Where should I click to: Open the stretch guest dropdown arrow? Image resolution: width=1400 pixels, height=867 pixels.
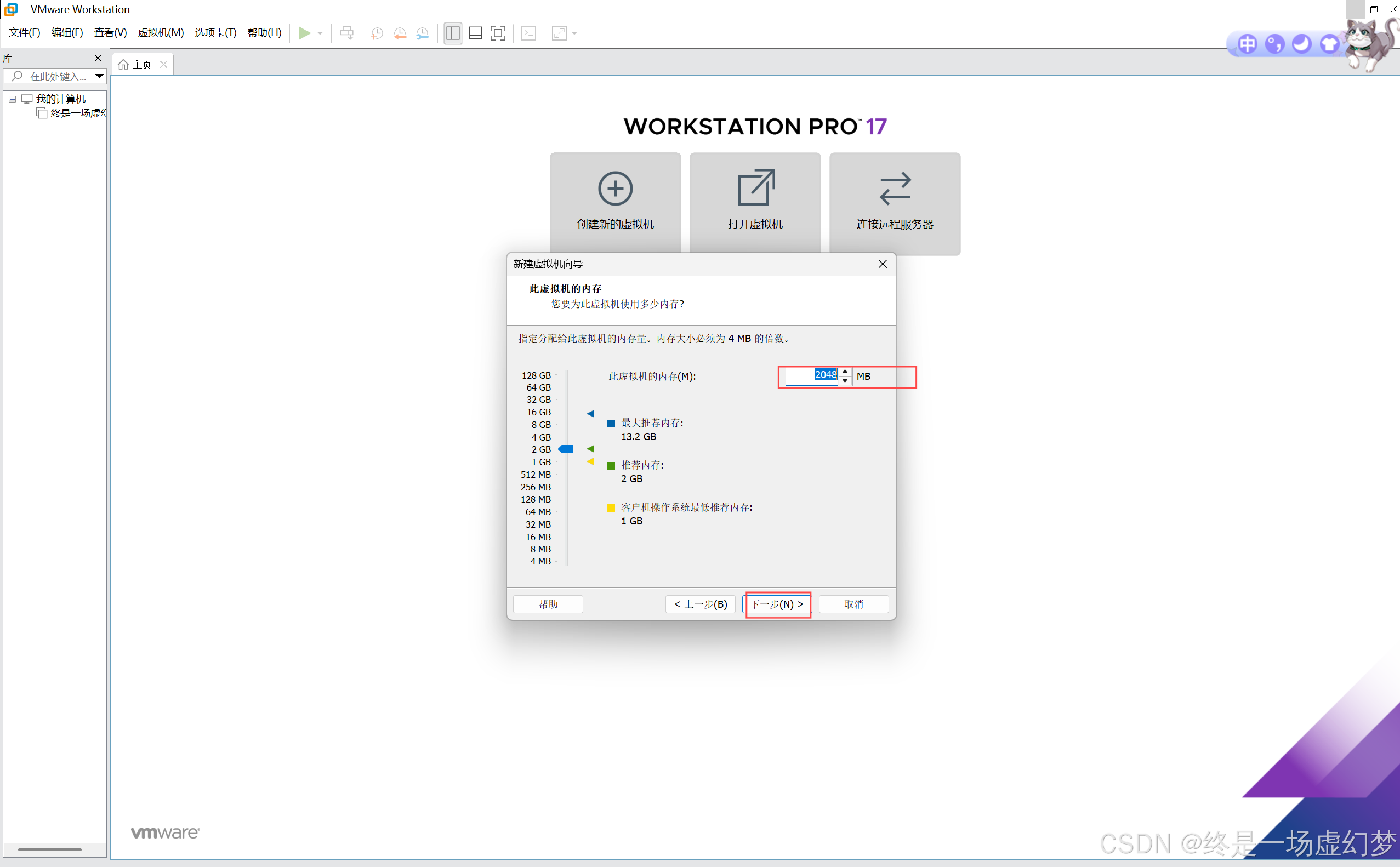point(574,33)
